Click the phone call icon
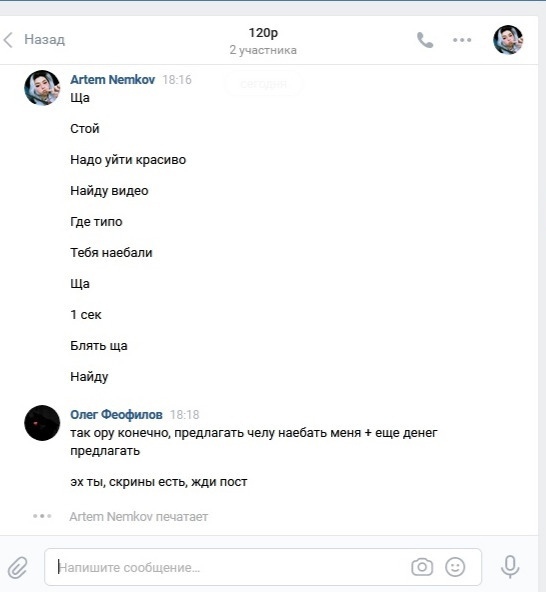The image size is (546, 592). pyautogui.click(x=425, y=40)
